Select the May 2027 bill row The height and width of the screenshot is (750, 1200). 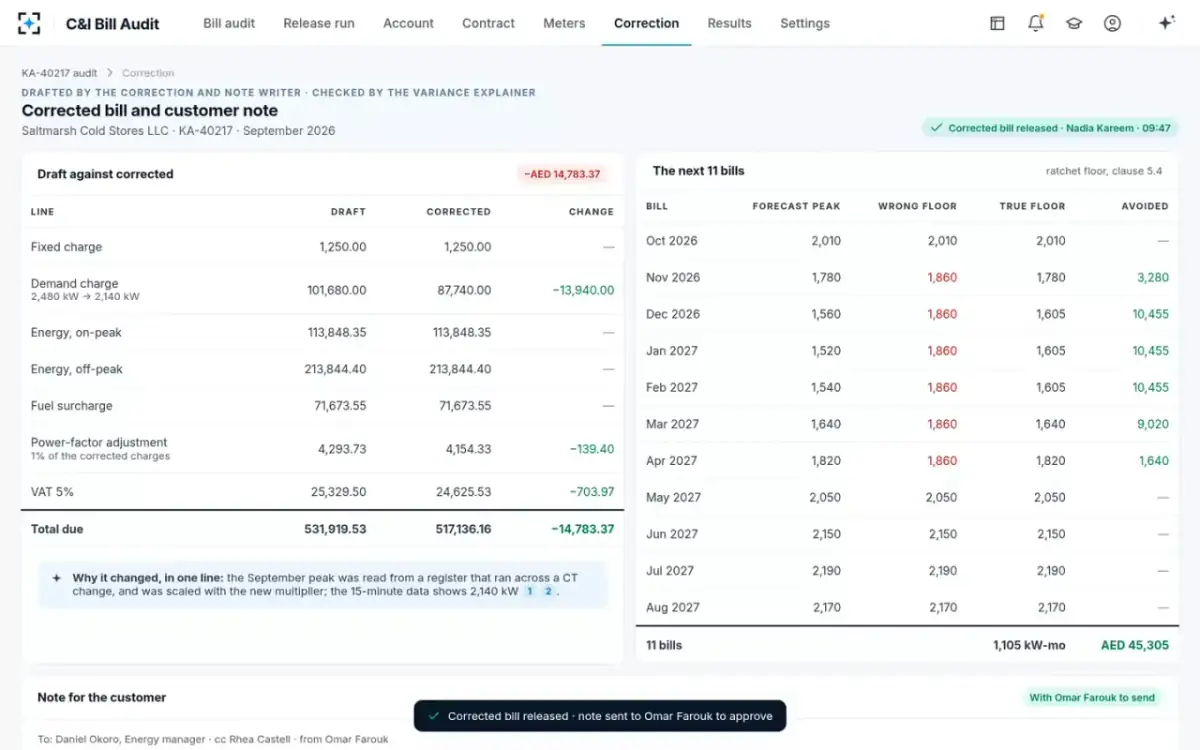point(907,497)
